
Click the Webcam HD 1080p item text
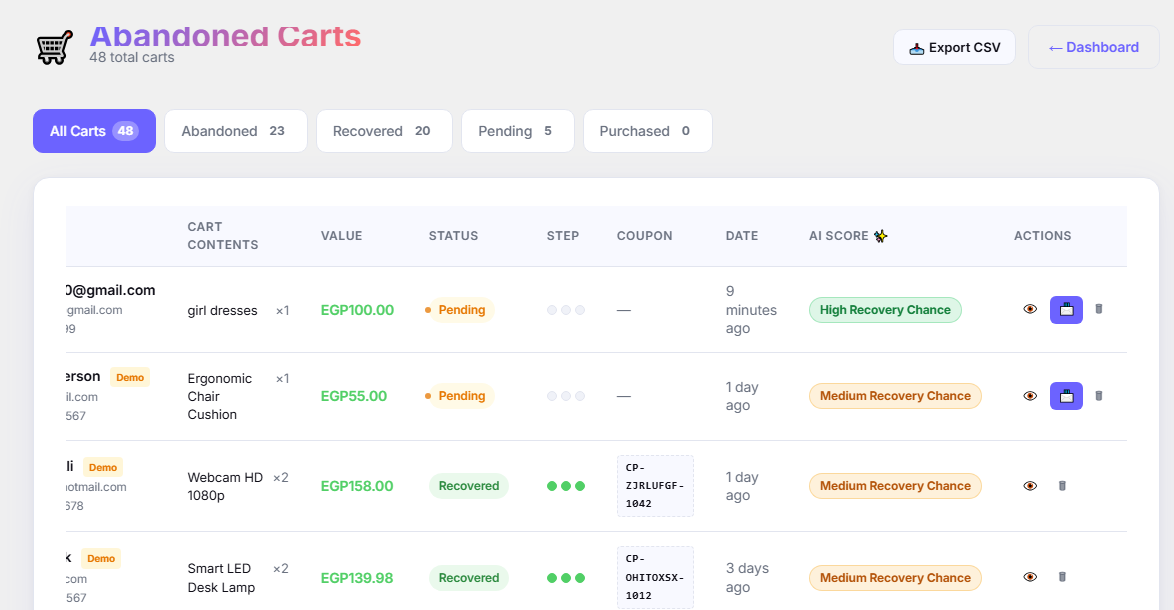click(225, 486)
